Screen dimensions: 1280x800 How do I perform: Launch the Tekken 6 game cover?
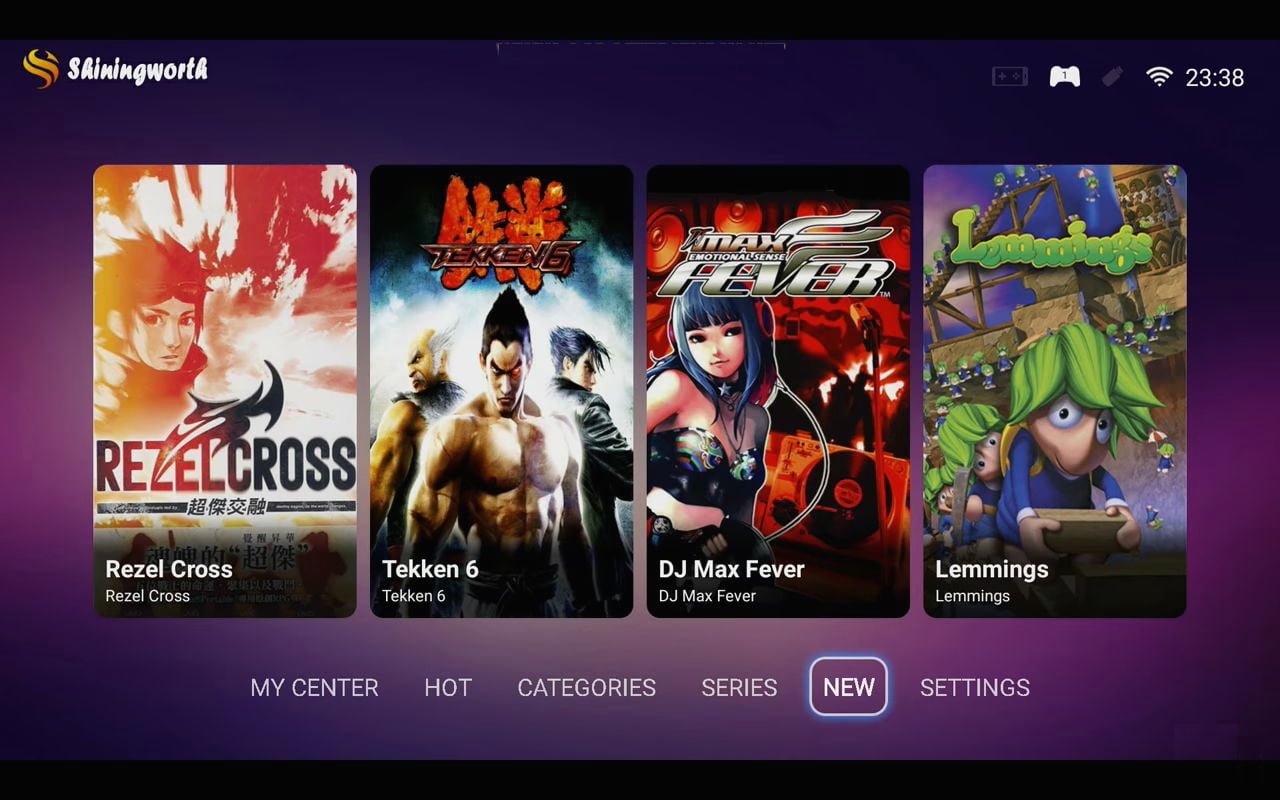point(501,391)
